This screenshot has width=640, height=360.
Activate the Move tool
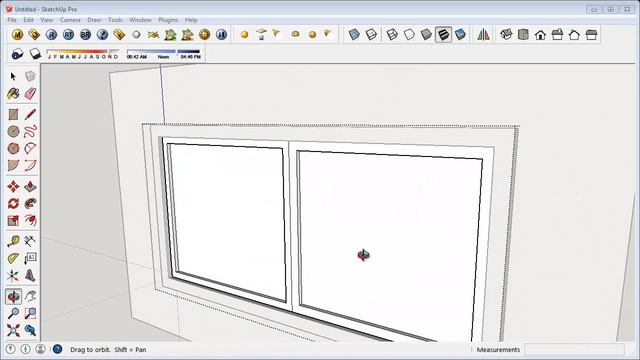[x=13, y=187]
